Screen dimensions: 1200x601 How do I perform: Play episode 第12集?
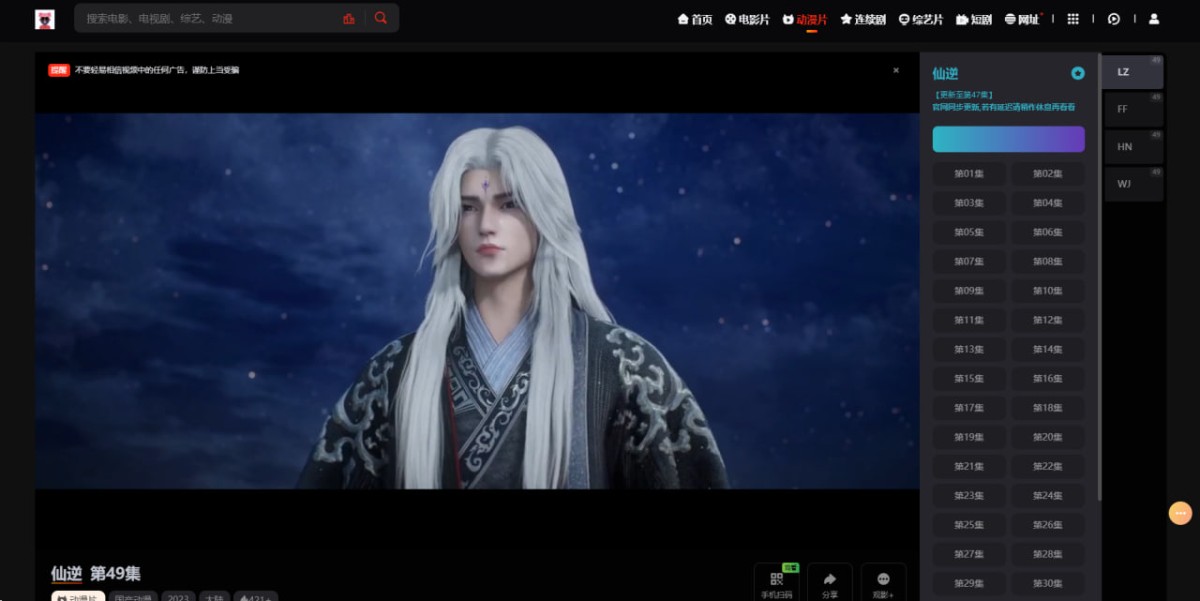tap(1047, 320)
